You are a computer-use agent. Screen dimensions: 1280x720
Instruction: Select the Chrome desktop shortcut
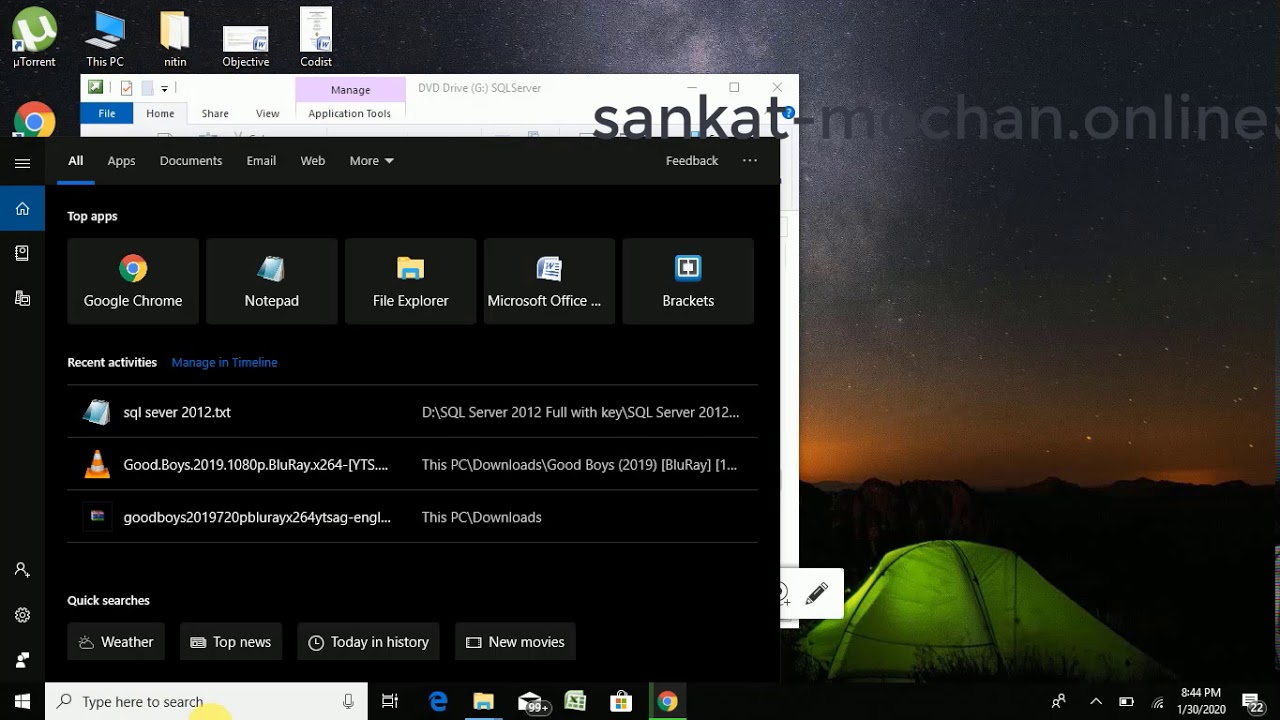tap(34, 120)
